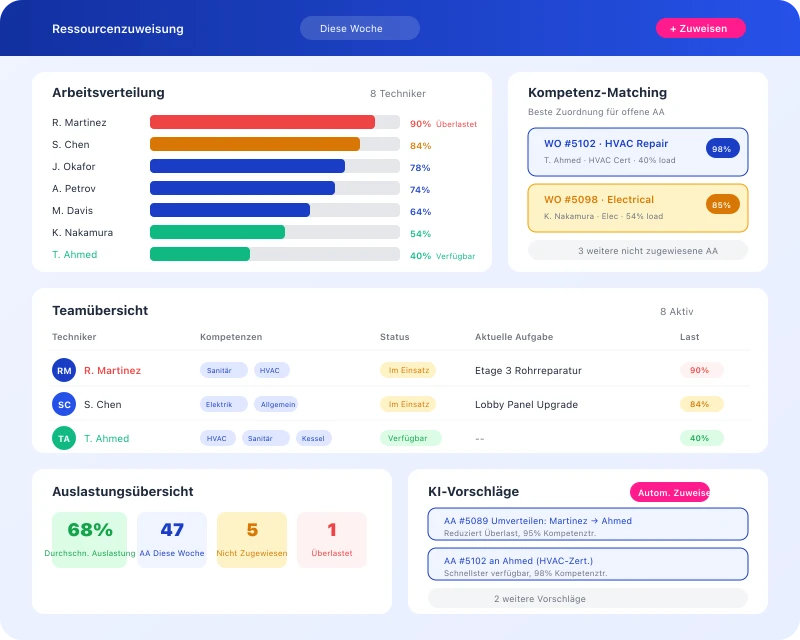Click the SC avatar for S. Chen

click(64, 404)
